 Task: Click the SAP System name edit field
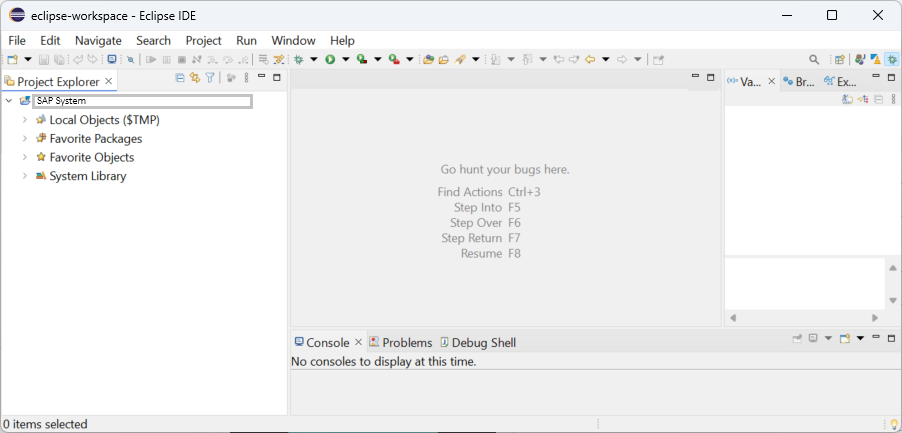point(141,101)
